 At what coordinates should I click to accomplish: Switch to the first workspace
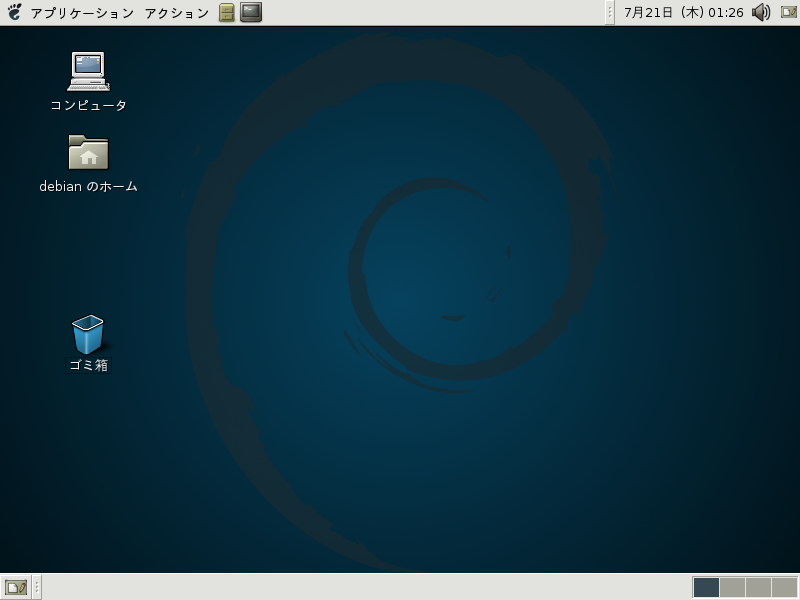(x=706, y=587)
